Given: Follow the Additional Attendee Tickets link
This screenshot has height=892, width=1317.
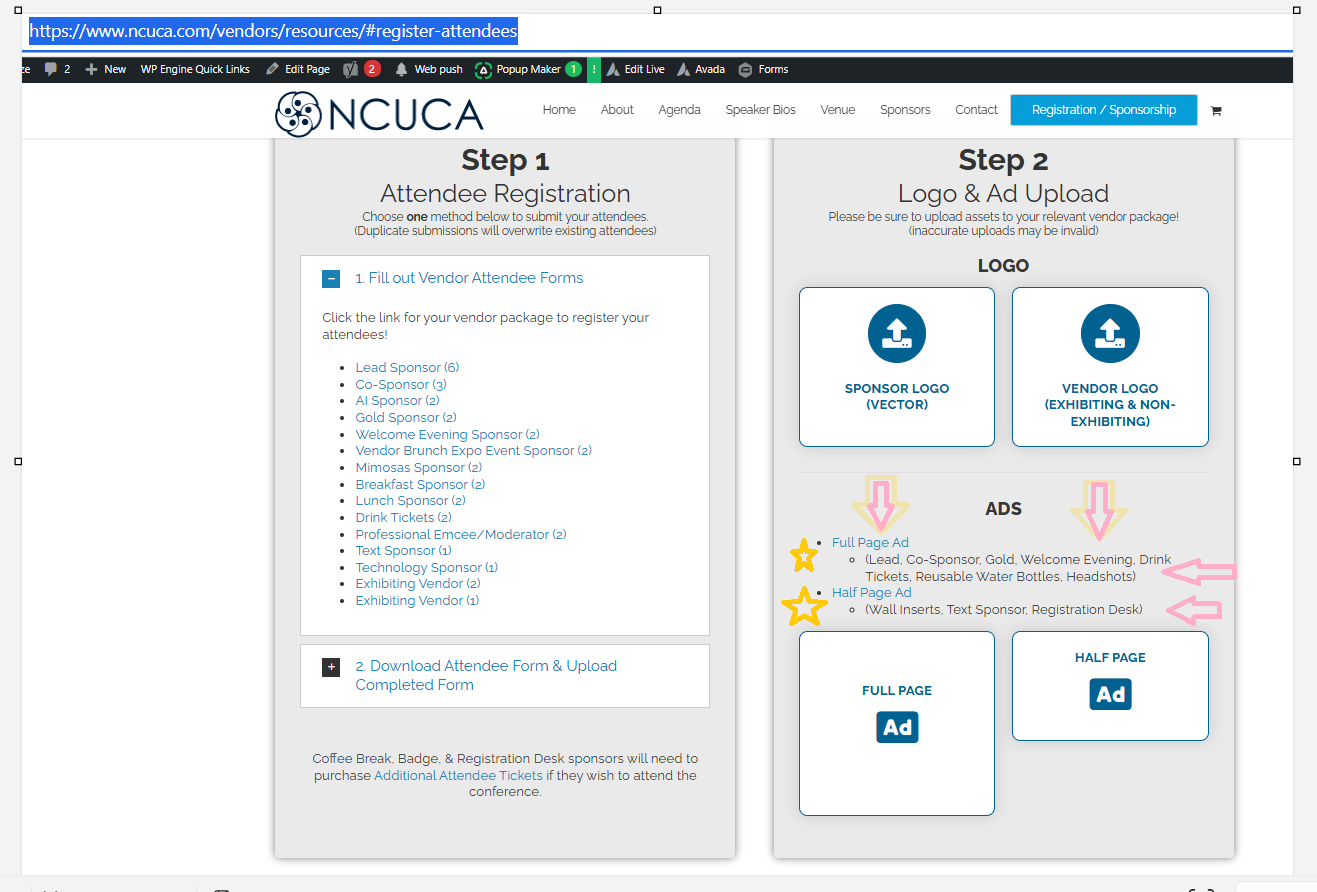Looking at the screenshot, I should (458, 776).
